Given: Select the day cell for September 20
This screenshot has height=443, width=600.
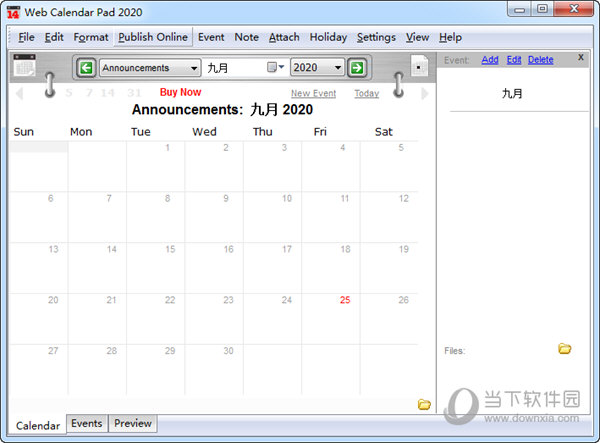Looking at the screenshot, I should pyautogui.click(x=39, y=319).
